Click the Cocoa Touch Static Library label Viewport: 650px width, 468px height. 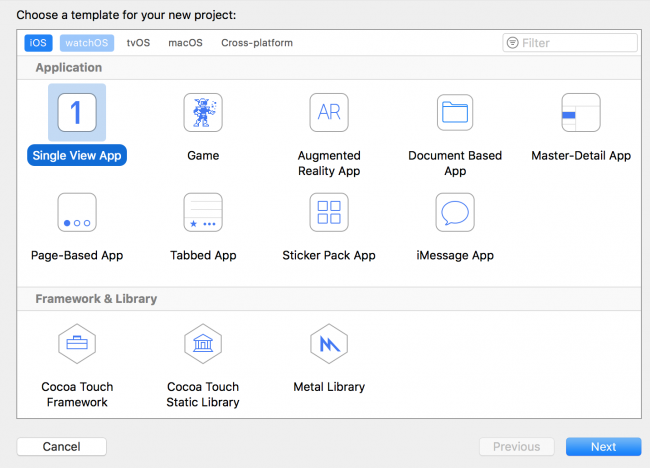point(203,394)
